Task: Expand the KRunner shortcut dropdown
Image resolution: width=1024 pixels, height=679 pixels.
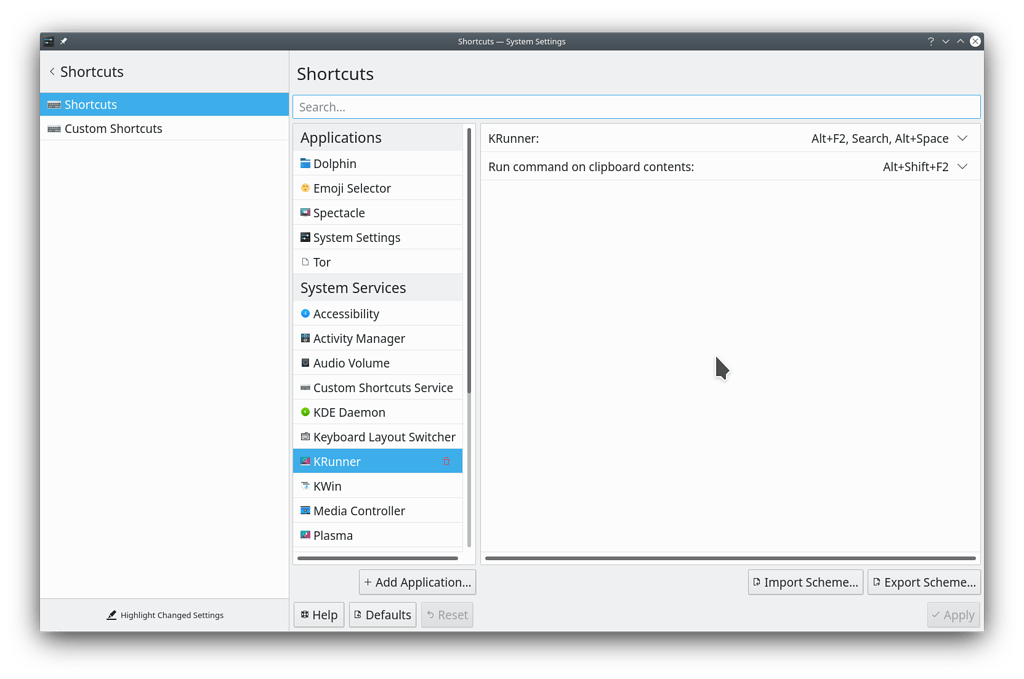Action: pos(963,138)
